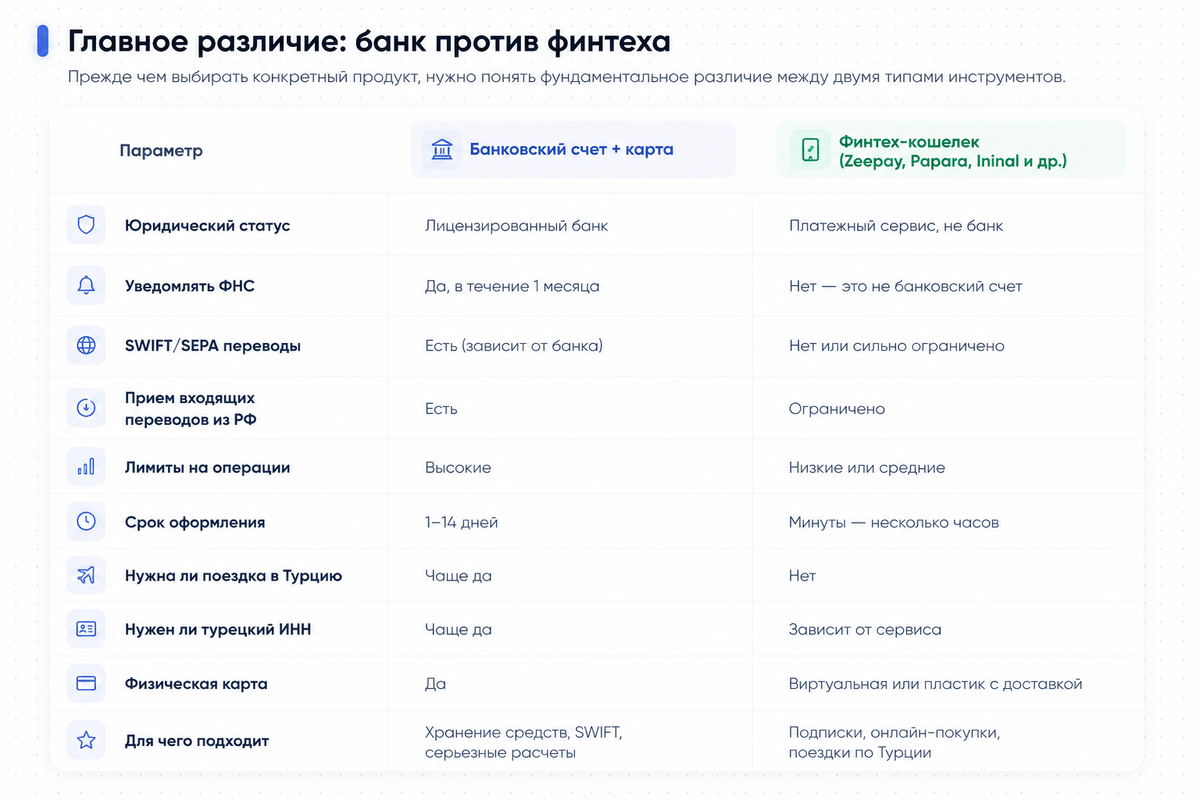Viewport: 1200px width, 800px height.
Task: Click the cell Высокие
Action: click(x=458, y=467)
